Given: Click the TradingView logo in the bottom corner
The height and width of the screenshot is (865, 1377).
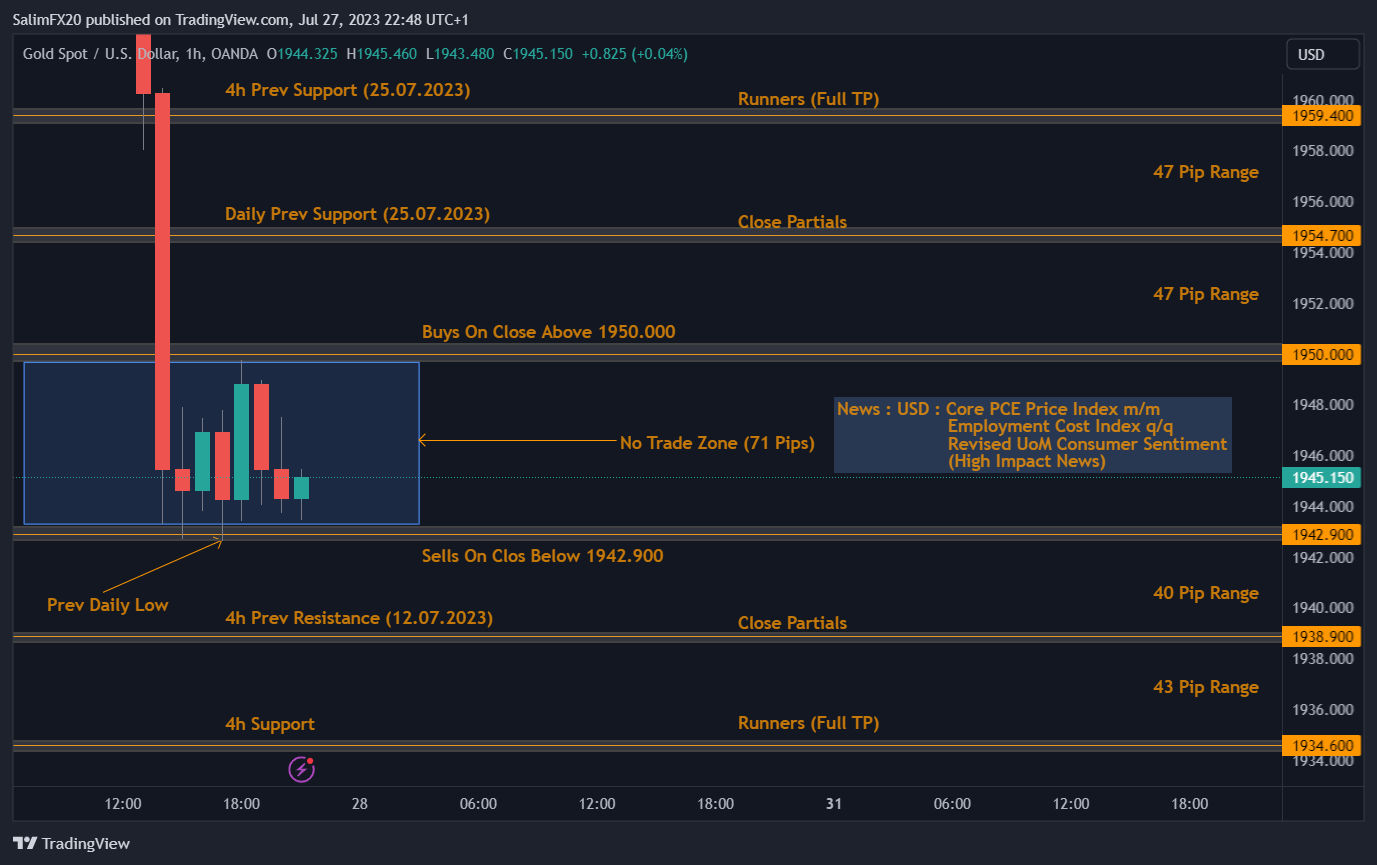Looking at the screenshot, I should click(70, 843).
